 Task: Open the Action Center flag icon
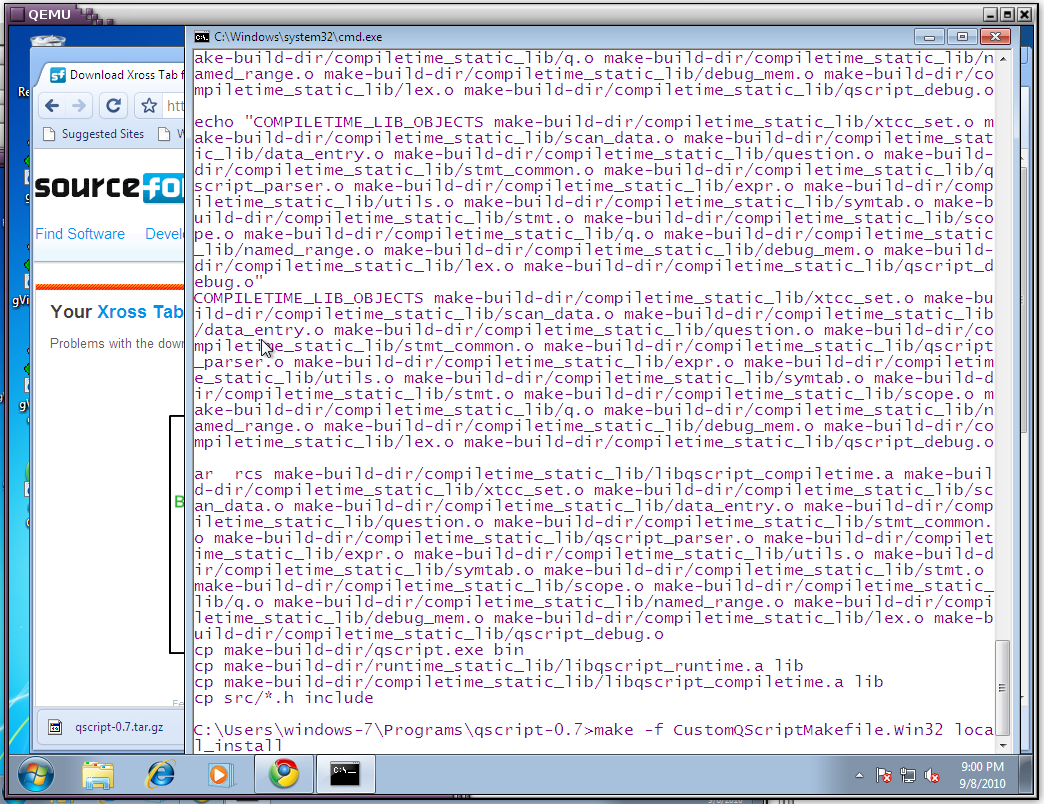884,775
